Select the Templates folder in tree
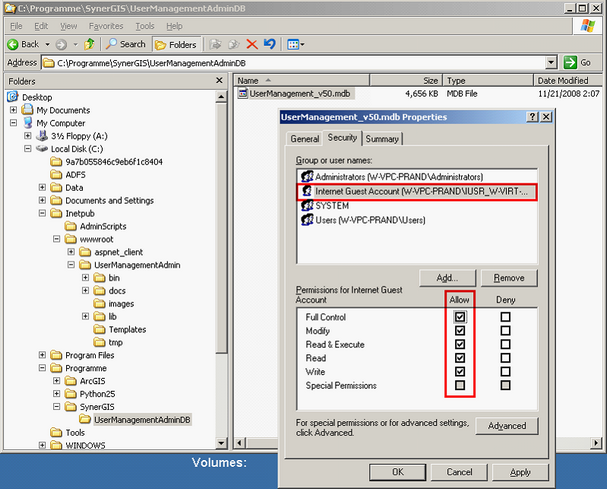Viewport: 607px width, 489px height. tap(120, 329)
